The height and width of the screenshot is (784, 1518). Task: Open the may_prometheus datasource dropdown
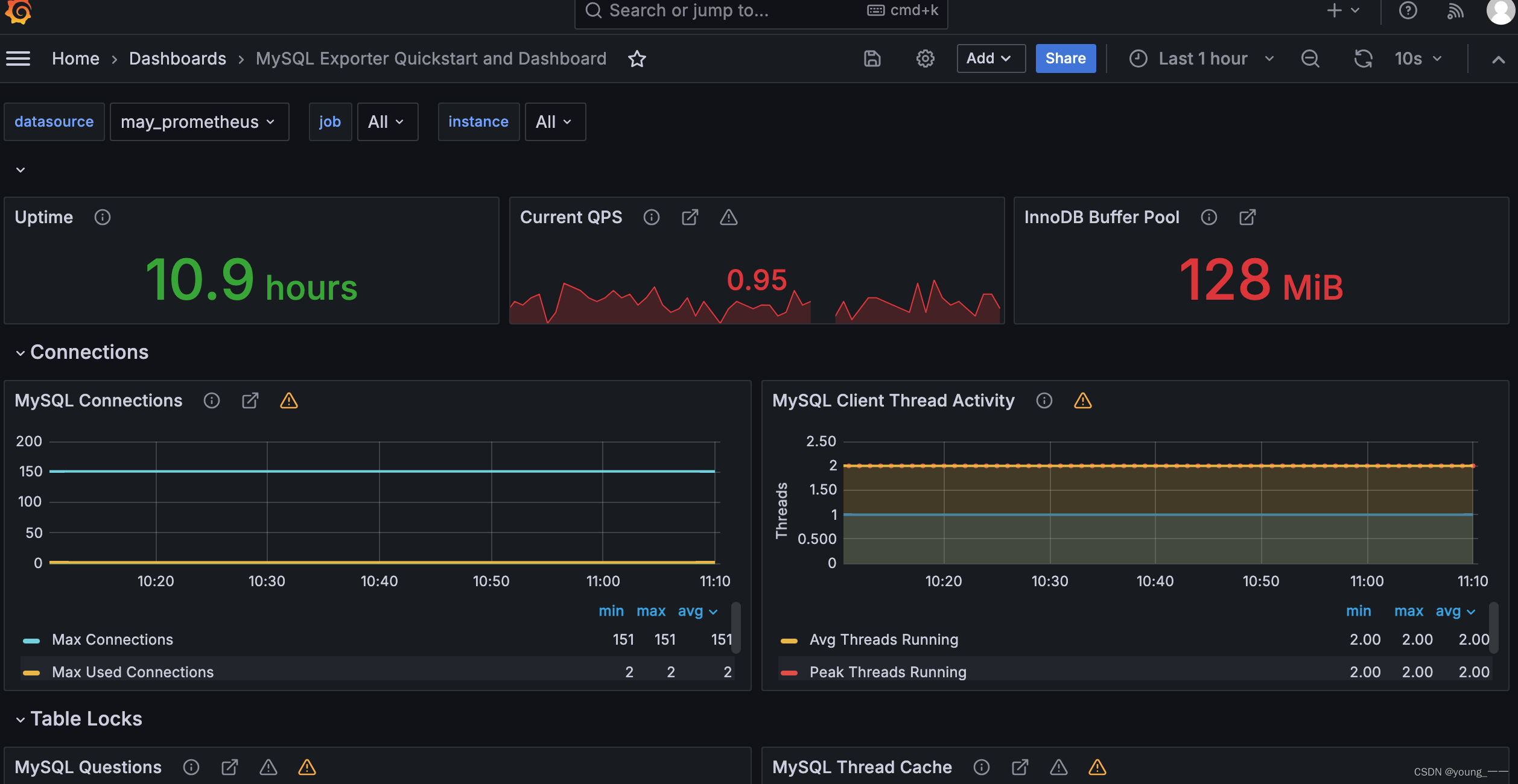199,122
